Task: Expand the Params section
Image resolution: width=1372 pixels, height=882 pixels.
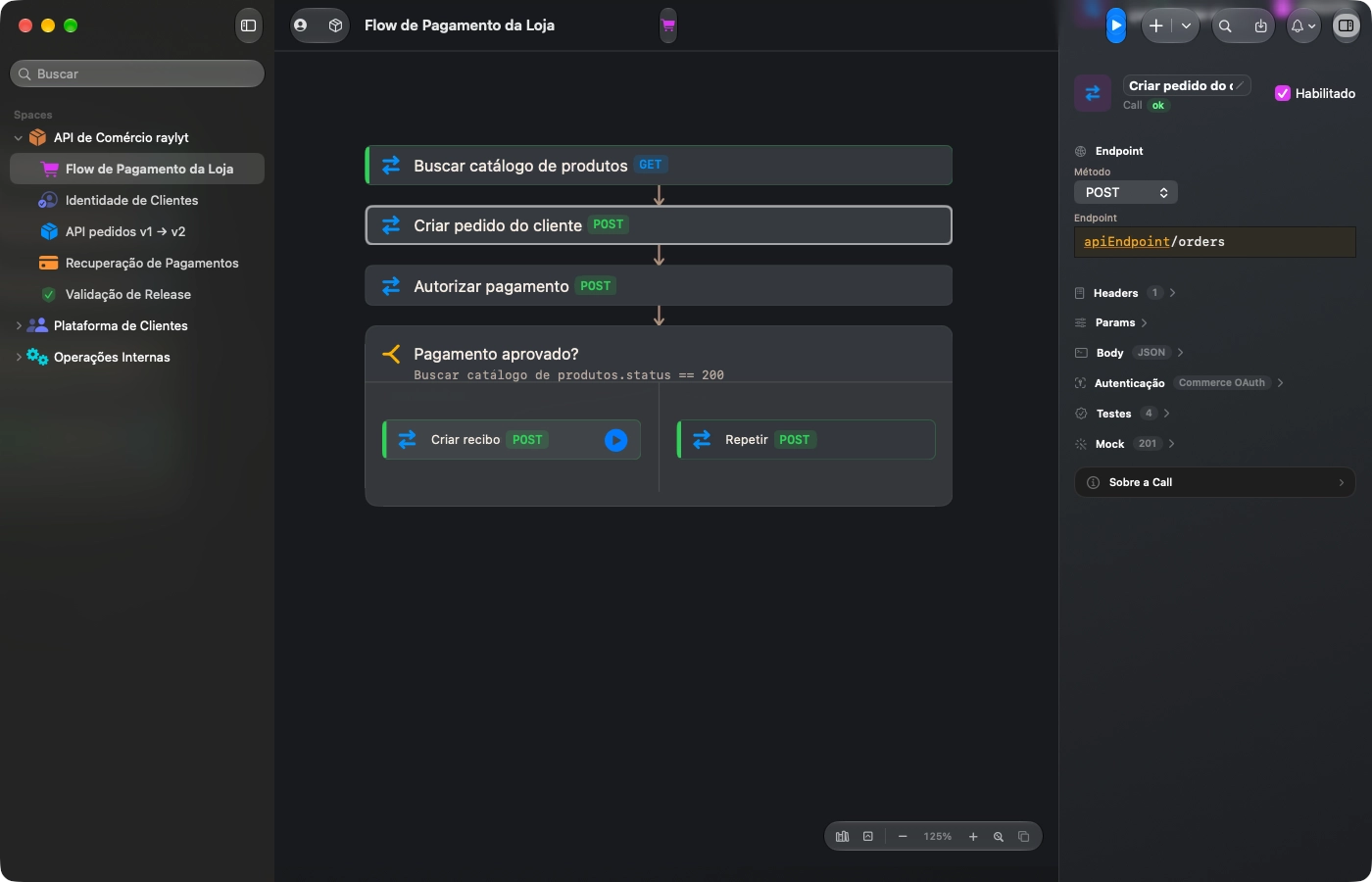Action: click(x=1111, y=322)
